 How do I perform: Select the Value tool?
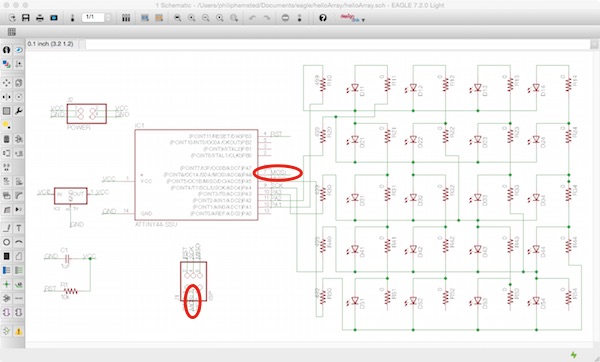tap(18, 181)
